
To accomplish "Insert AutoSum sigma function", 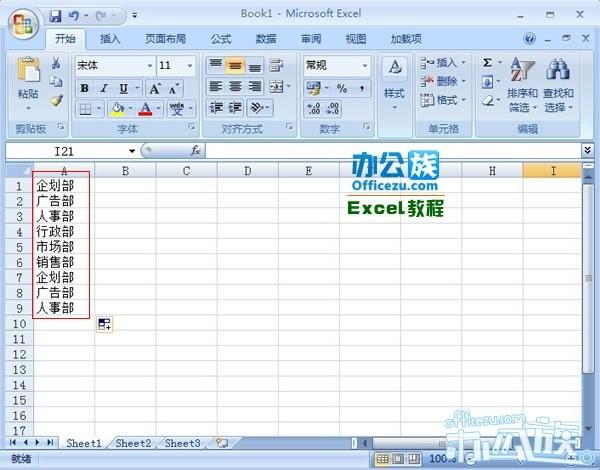I will (487, 62).
